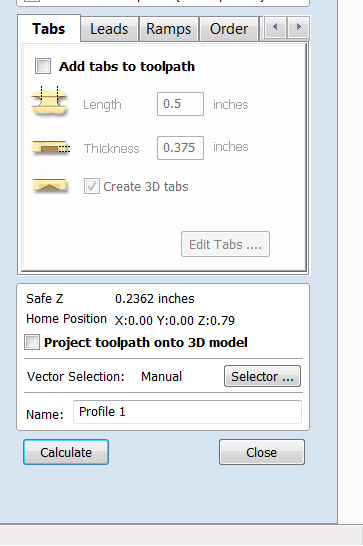Click the 3D tabs illustration icon
Screen dimensions: 363x546
pyautogui.click(x=50, y=185)
